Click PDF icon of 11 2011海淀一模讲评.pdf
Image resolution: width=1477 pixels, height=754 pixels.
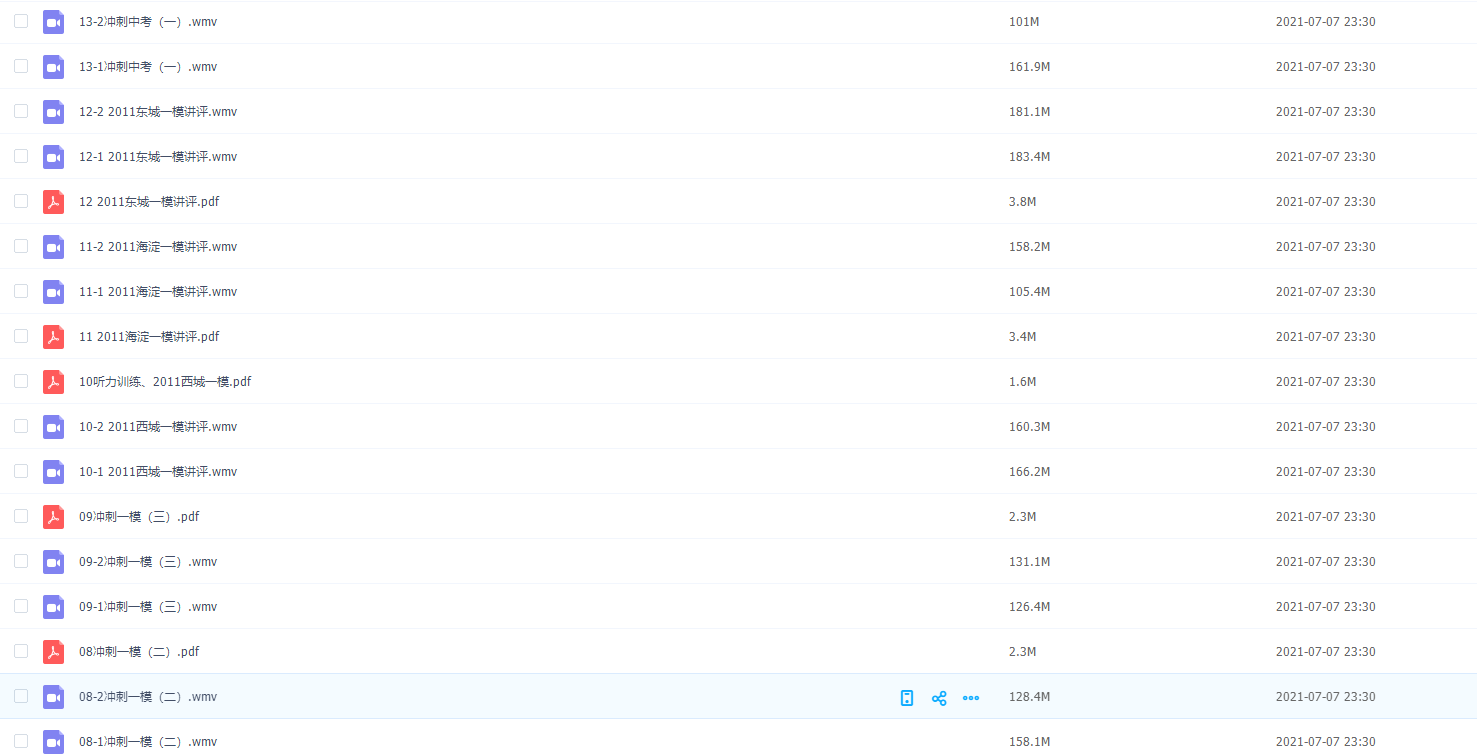click(53, 337)
